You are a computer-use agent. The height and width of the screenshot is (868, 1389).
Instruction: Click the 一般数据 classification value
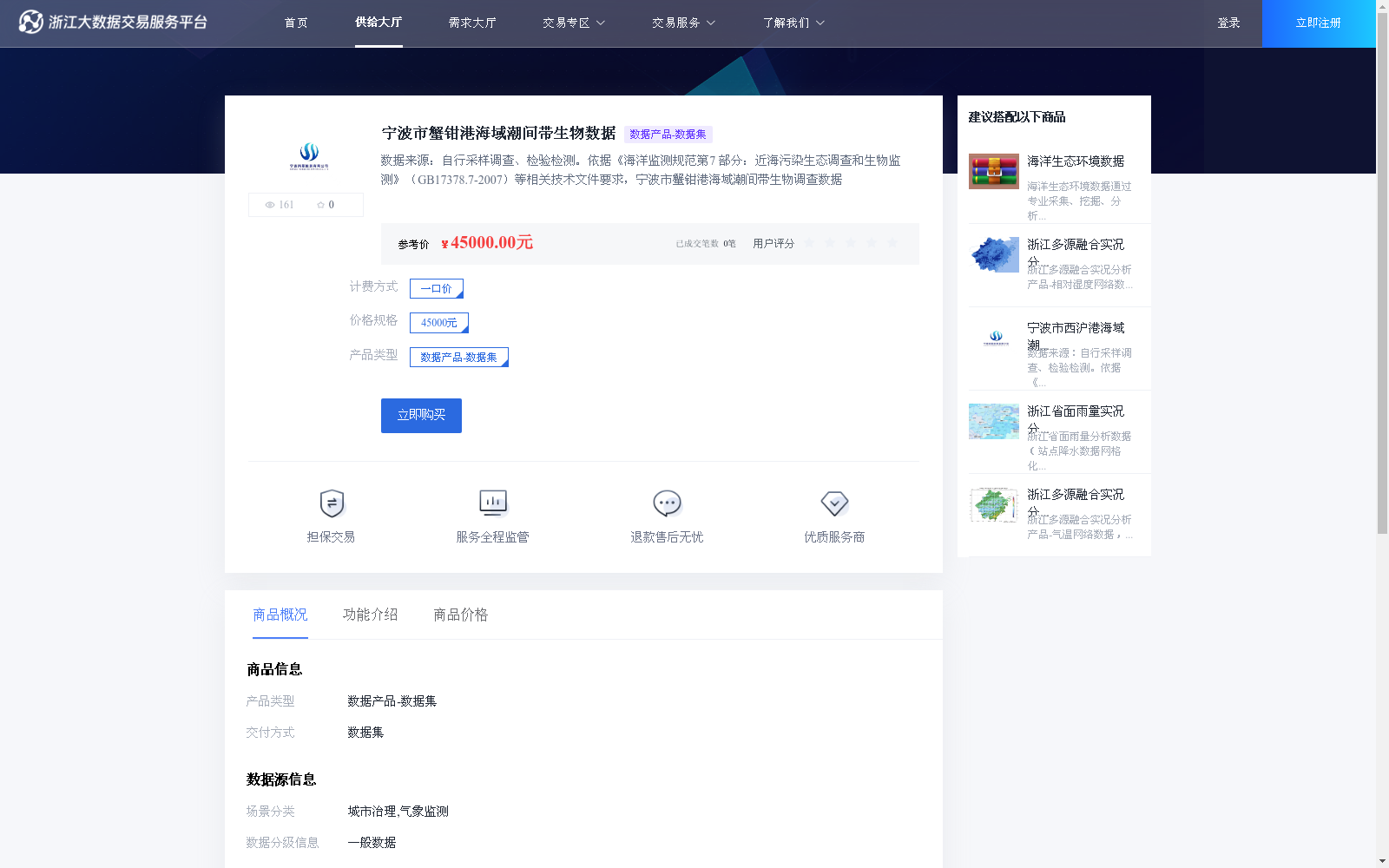pyautogui.click(x=372, y=843)
